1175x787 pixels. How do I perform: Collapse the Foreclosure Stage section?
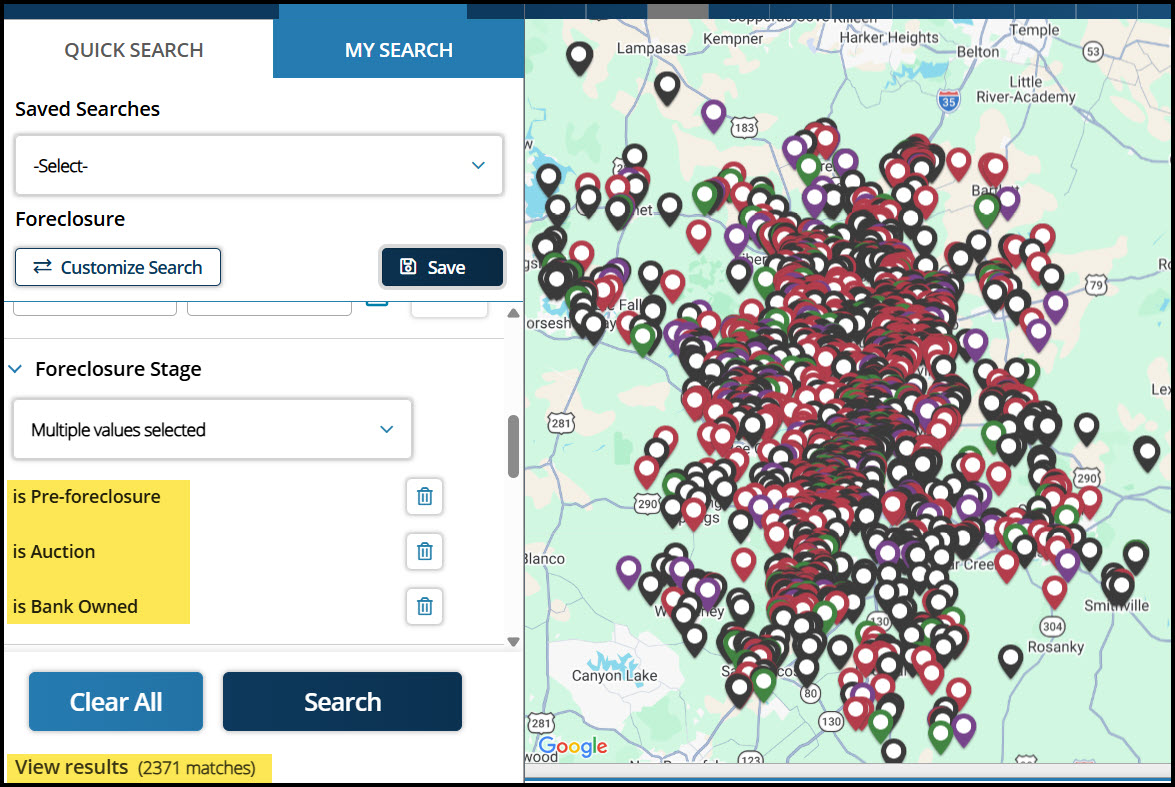(x=15, y=369)
